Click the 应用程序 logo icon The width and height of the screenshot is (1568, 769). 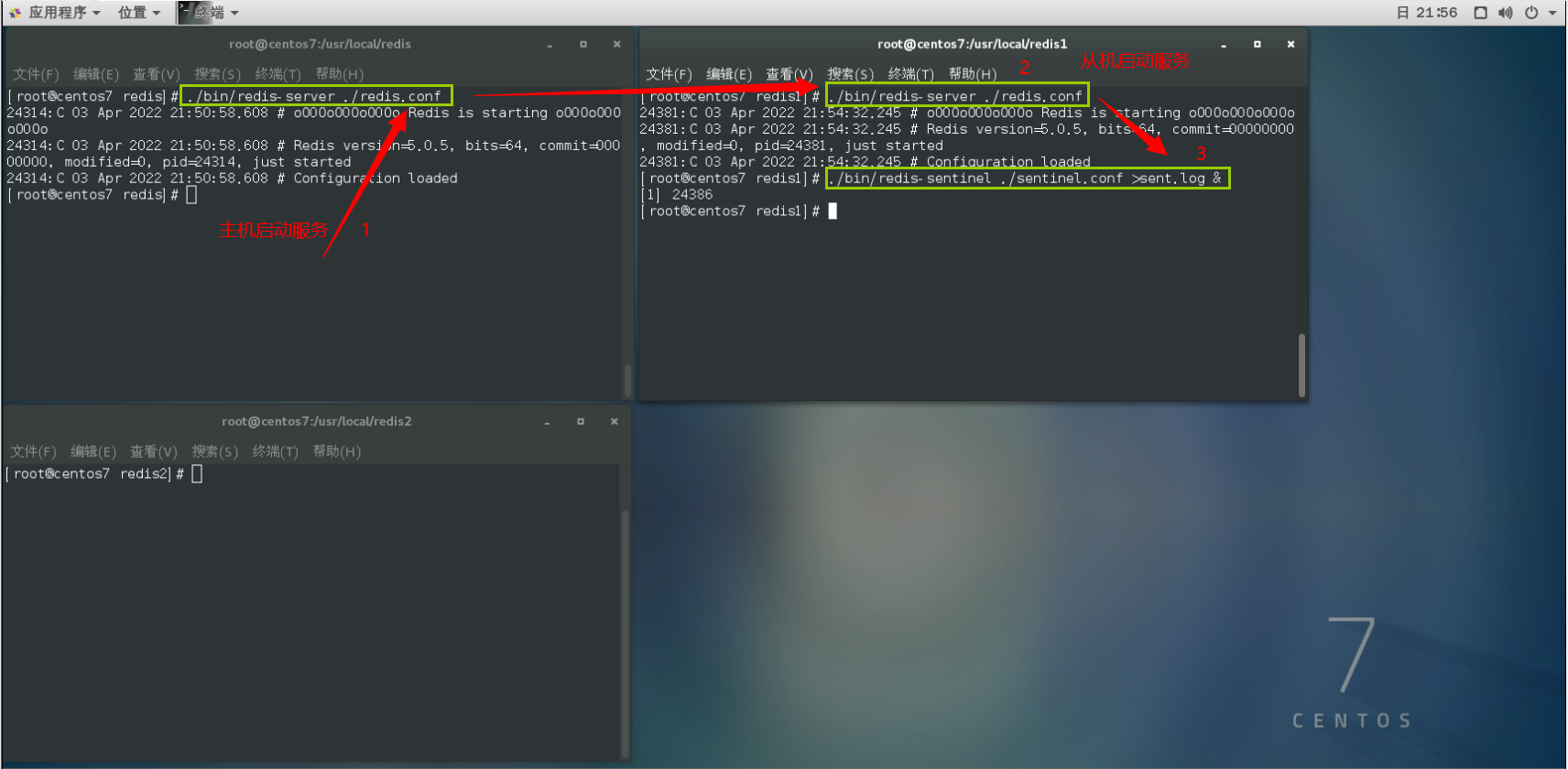tap(15, 13)
